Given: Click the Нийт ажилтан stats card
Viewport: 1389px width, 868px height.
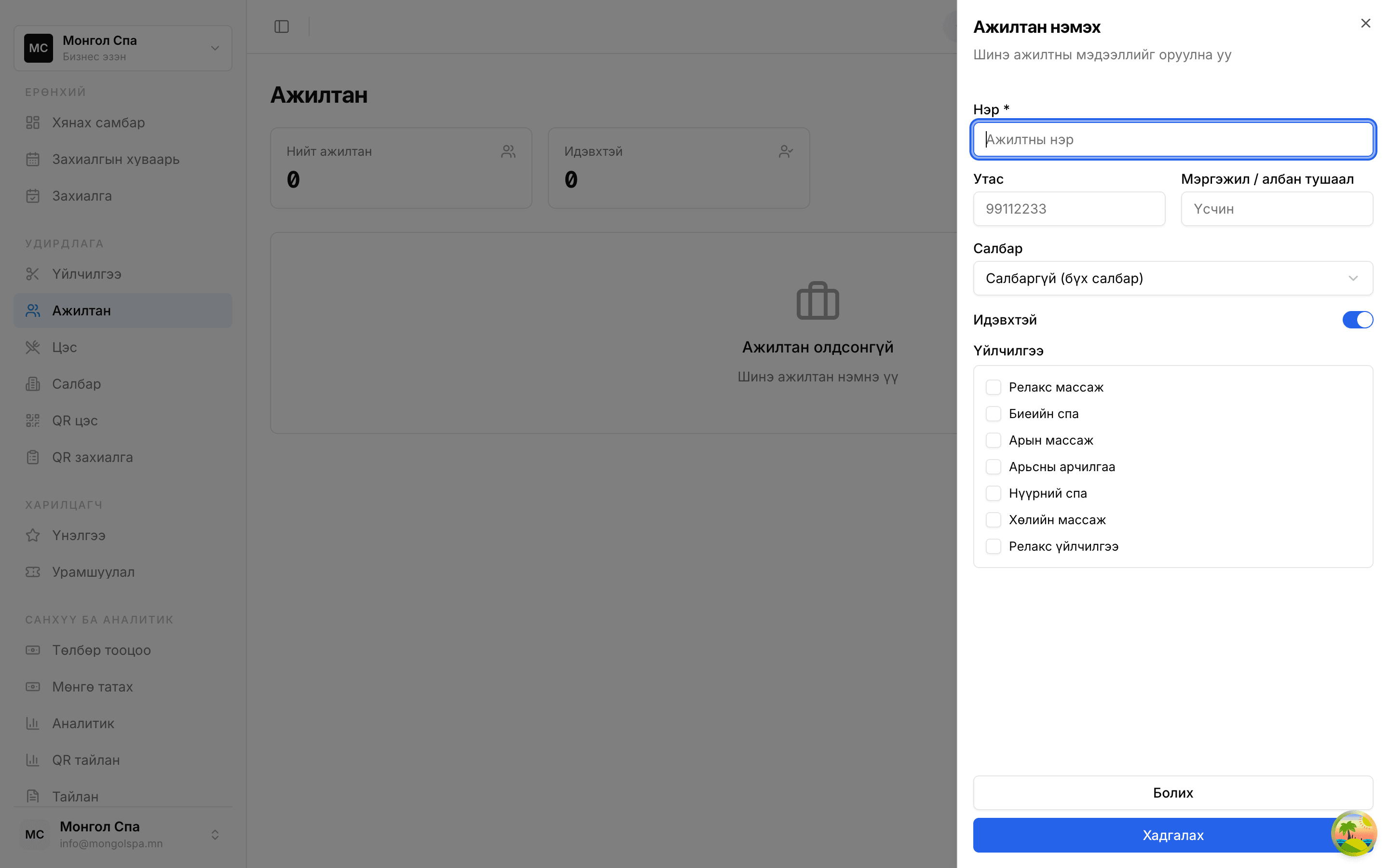Looking at the screenshot, I should [401, 168].
